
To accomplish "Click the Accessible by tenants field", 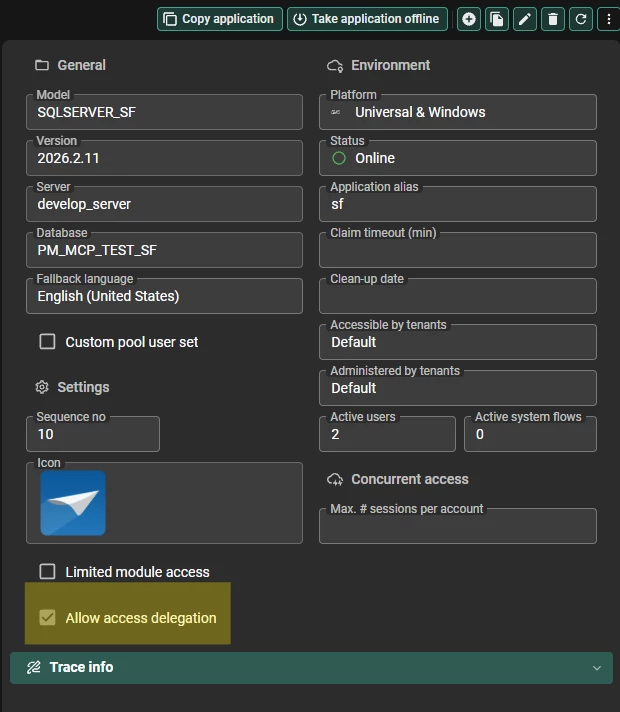I will [458, 342].
